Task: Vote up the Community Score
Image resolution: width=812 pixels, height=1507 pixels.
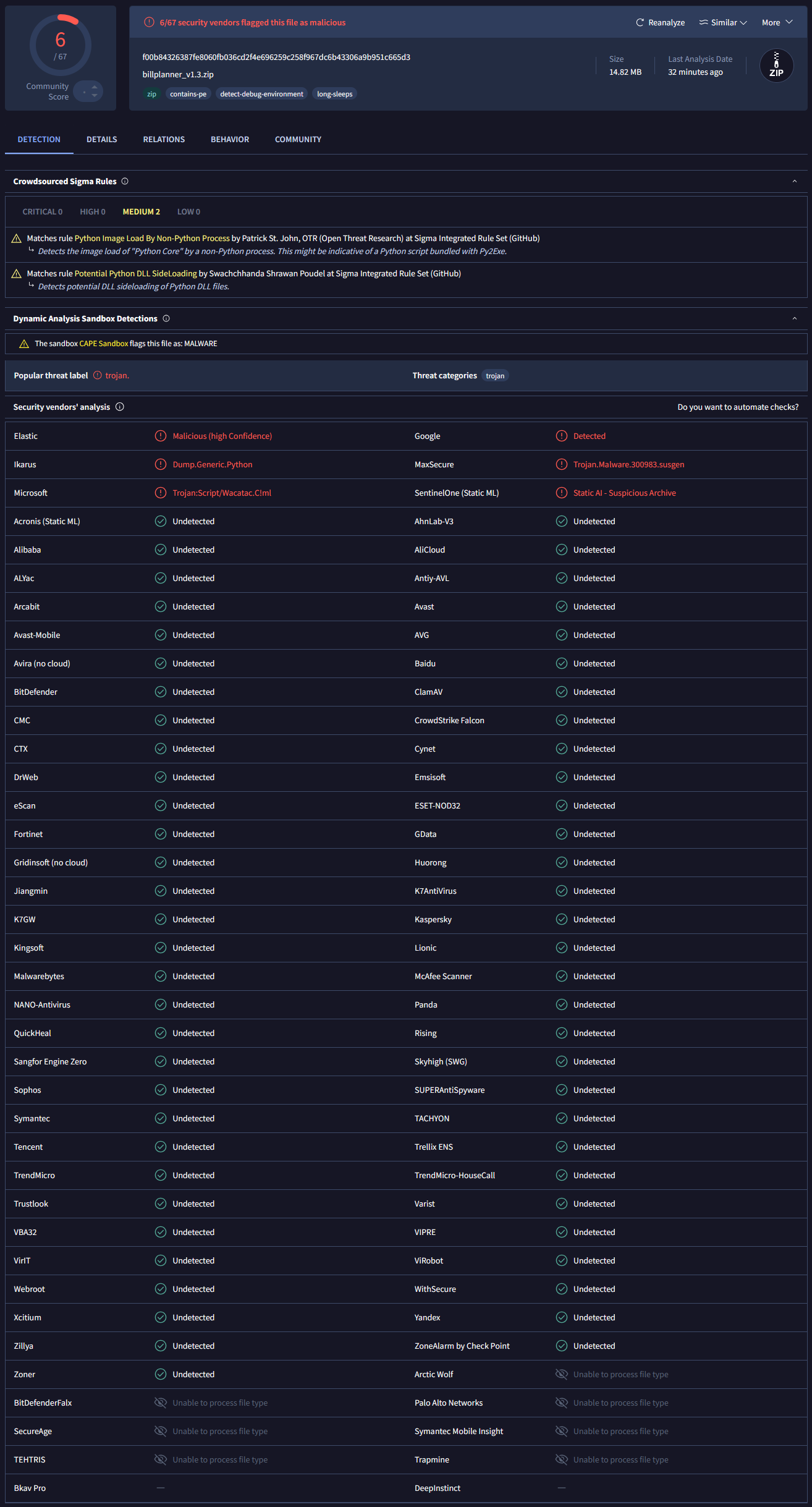Action: (94, 87)
